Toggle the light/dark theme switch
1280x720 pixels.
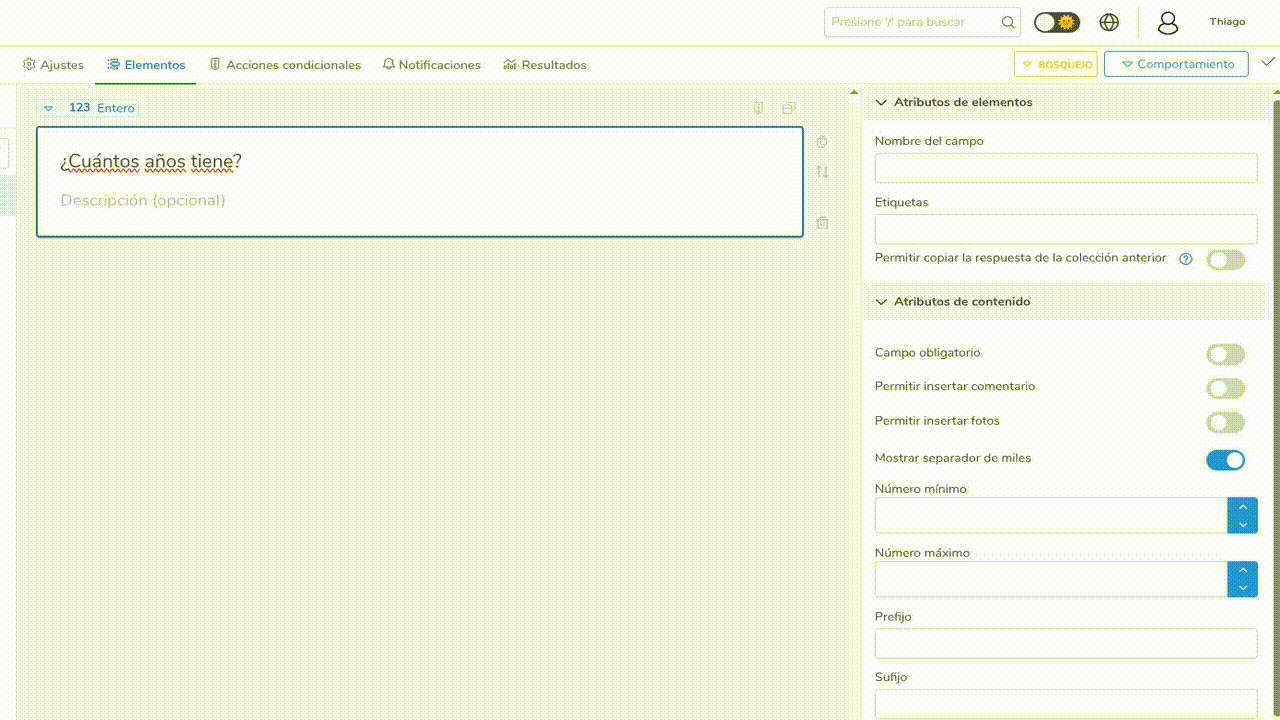point(1056,22)
